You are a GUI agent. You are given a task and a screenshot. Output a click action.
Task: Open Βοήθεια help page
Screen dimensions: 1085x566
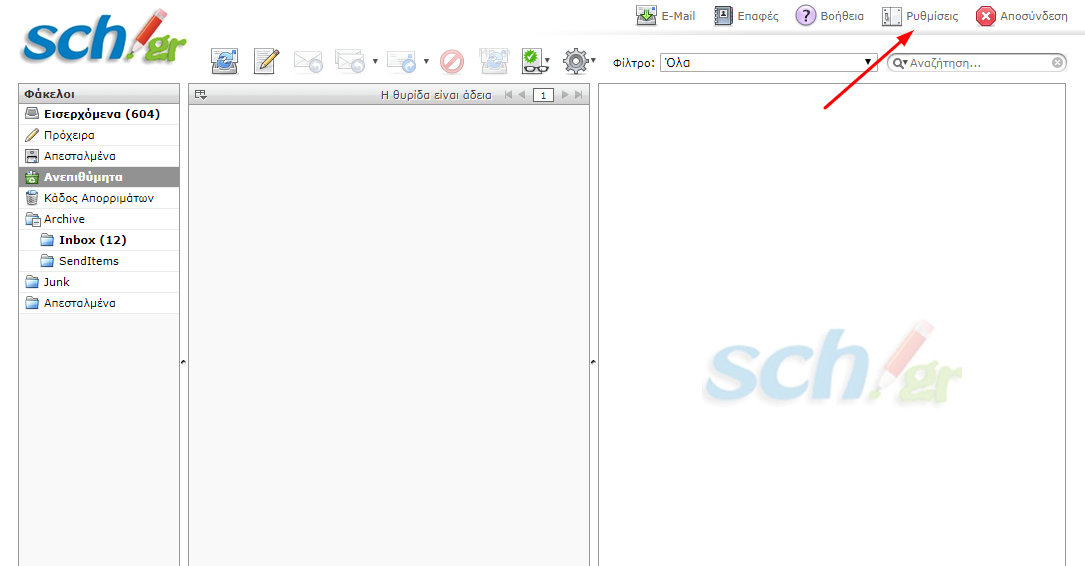tap(830, 16)
